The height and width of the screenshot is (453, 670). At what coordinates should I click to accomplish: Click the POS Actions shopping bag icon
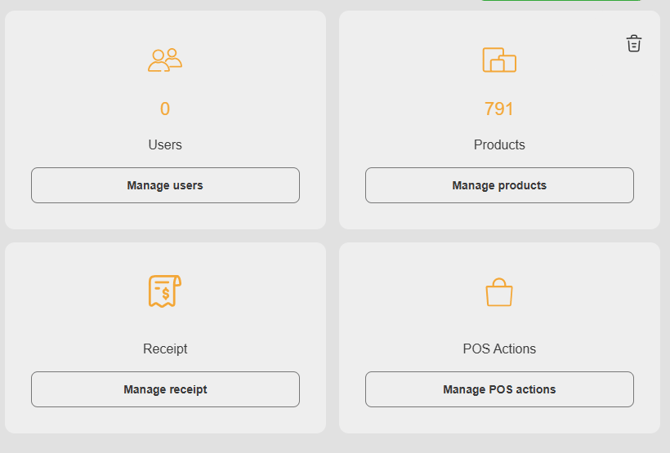pos(499,292)
